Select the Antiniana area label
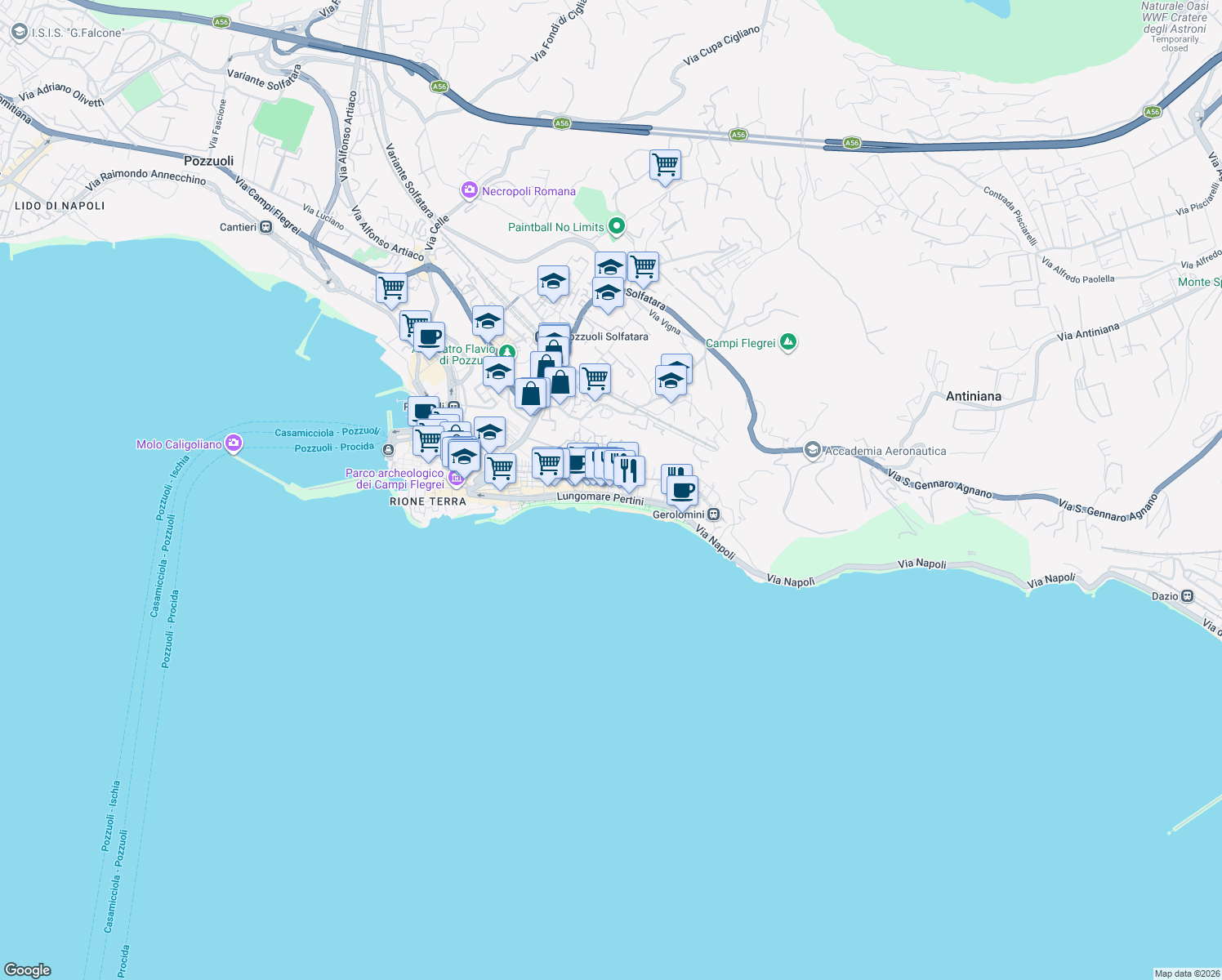This screenshot has height=980, width=1222. click(974, 396)
